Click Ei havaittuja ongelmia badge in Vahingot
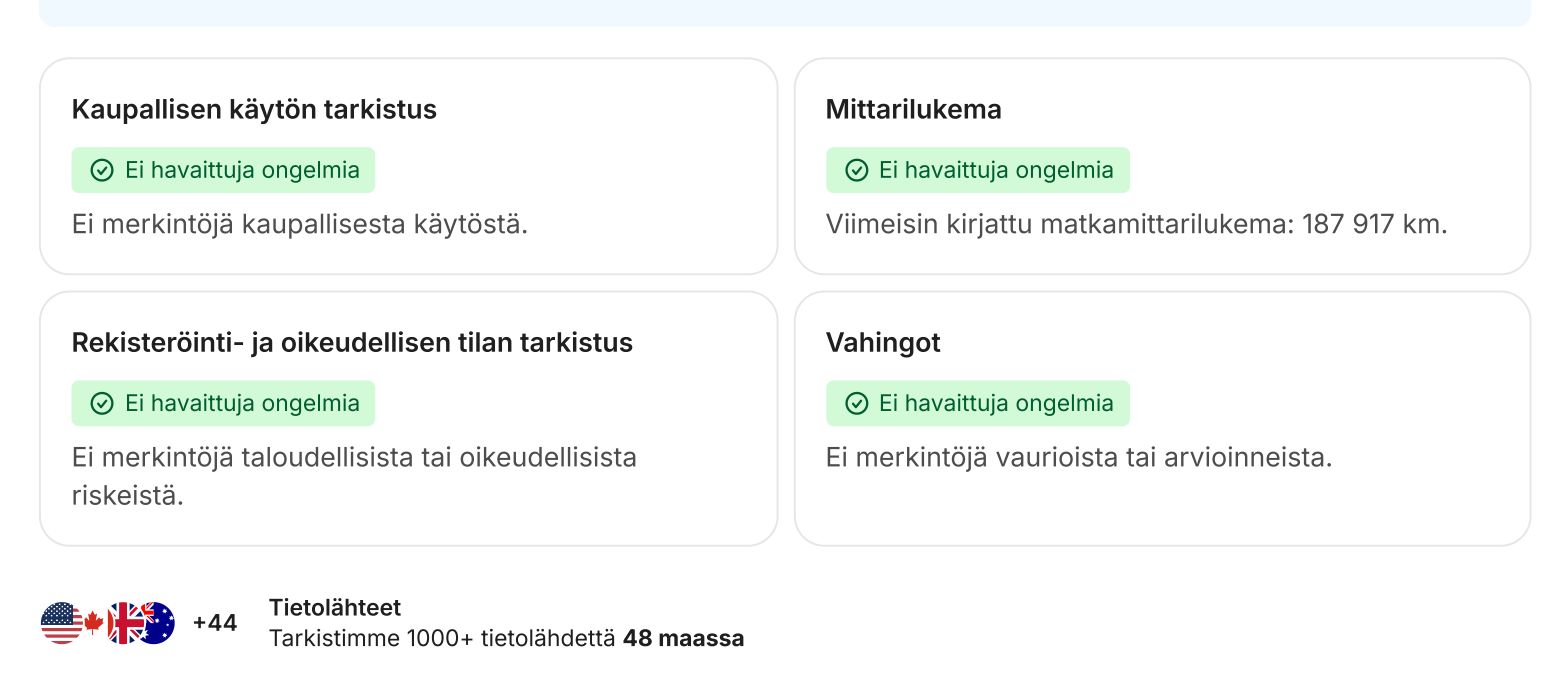 pos(978,403)
